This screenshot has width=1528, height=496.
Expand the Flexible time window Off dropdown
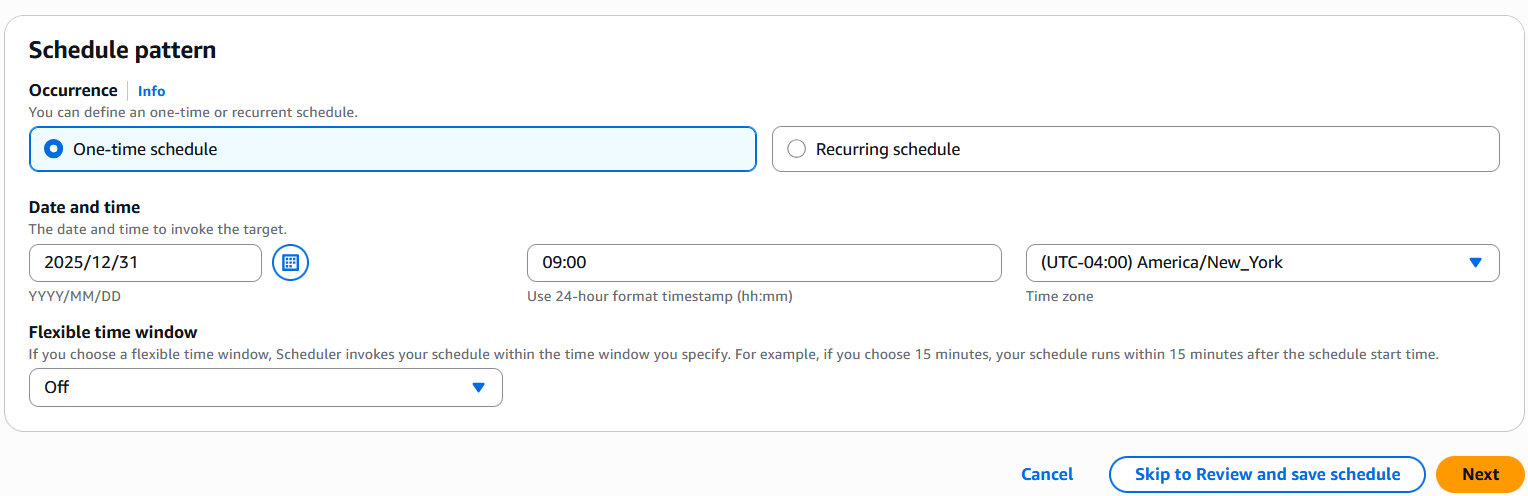[x=265, y=387]
